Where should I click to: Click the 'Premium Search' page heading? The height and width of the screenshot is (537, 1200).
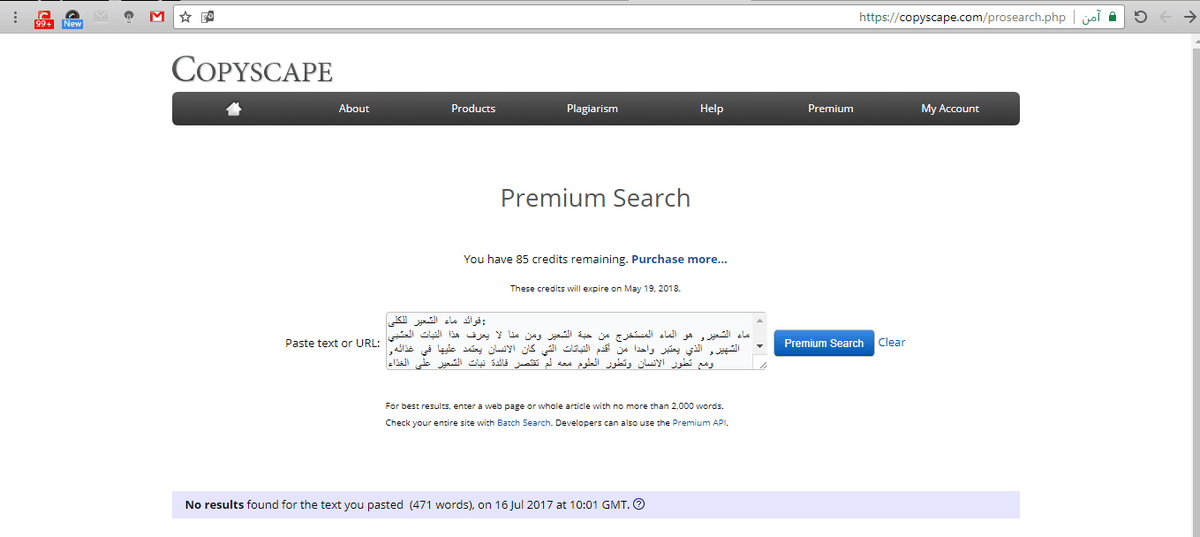tap(595, 198)
